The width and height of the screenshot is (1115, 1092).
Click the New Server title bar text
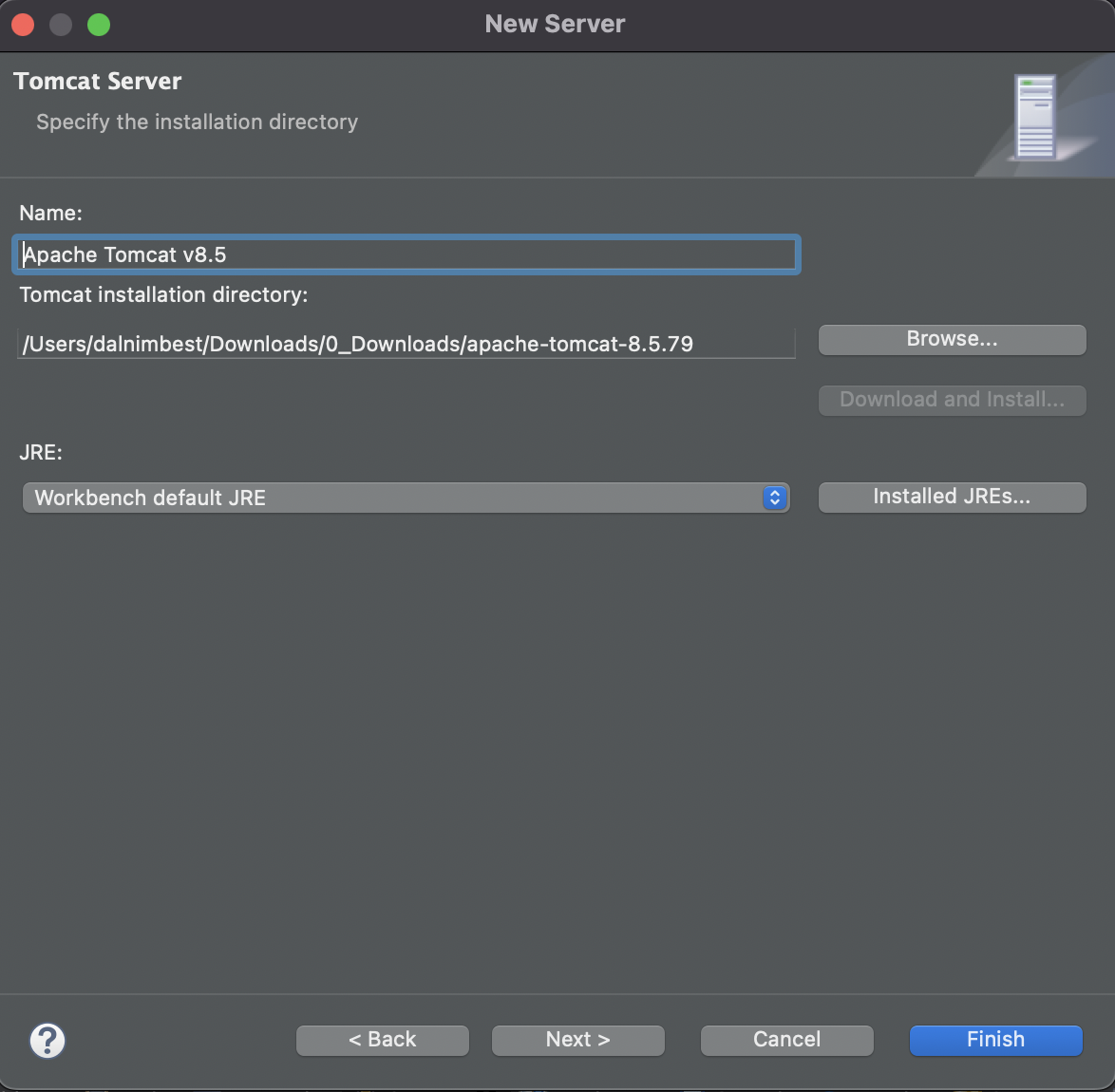click(x=556, y=24)
